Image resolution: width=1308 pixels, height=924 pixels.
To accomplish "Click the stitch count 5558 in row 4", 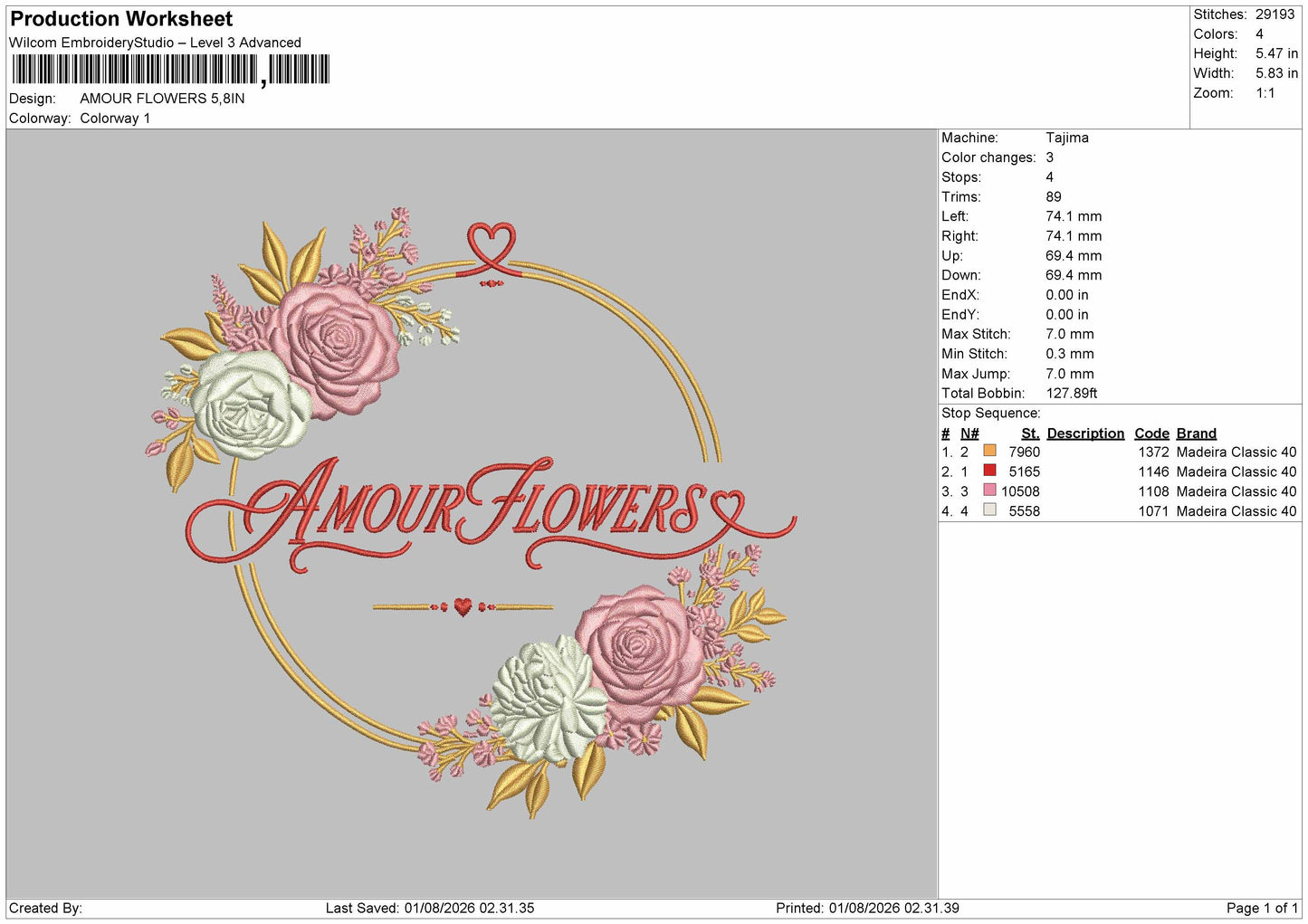I will 1024,511.
